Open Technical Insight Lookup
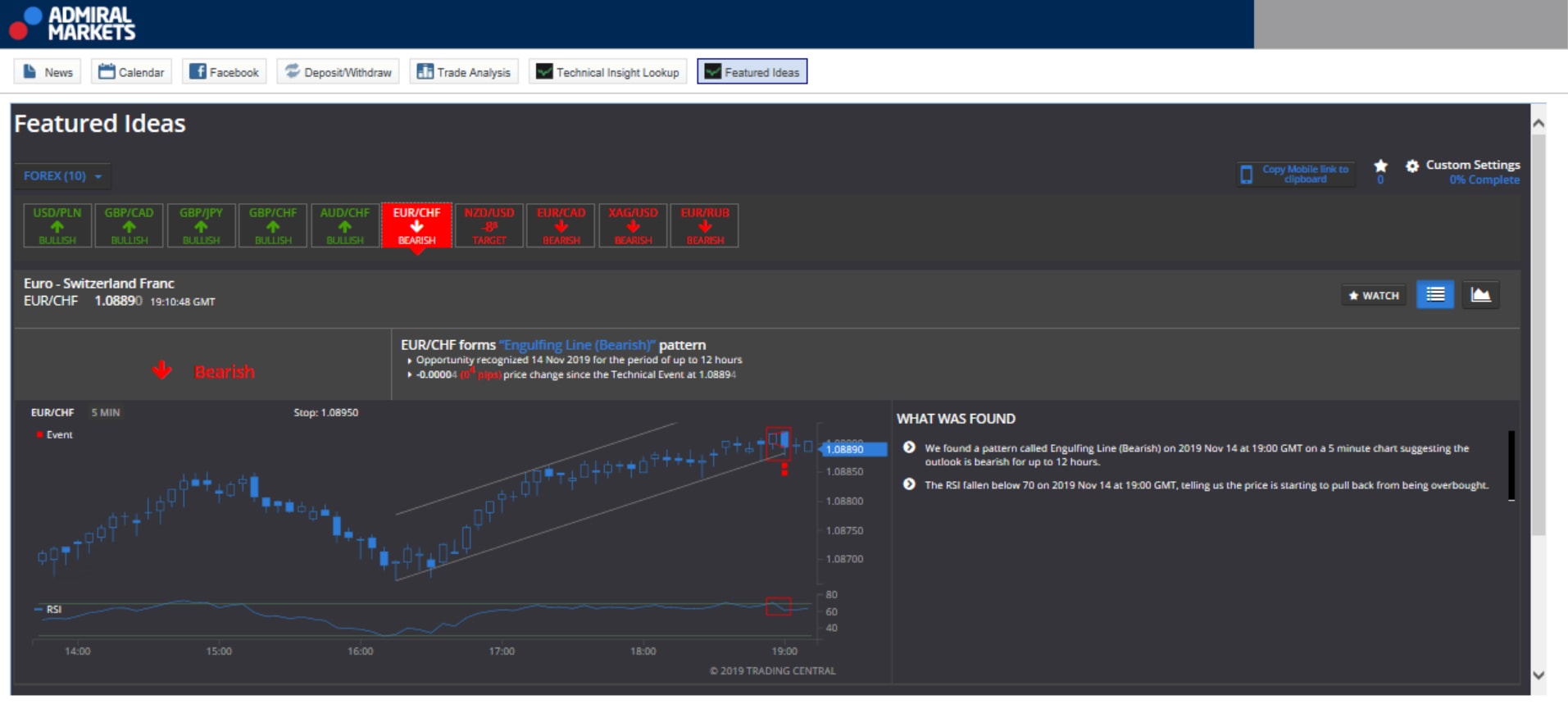1568x704 pixels. tap(608, 72)
